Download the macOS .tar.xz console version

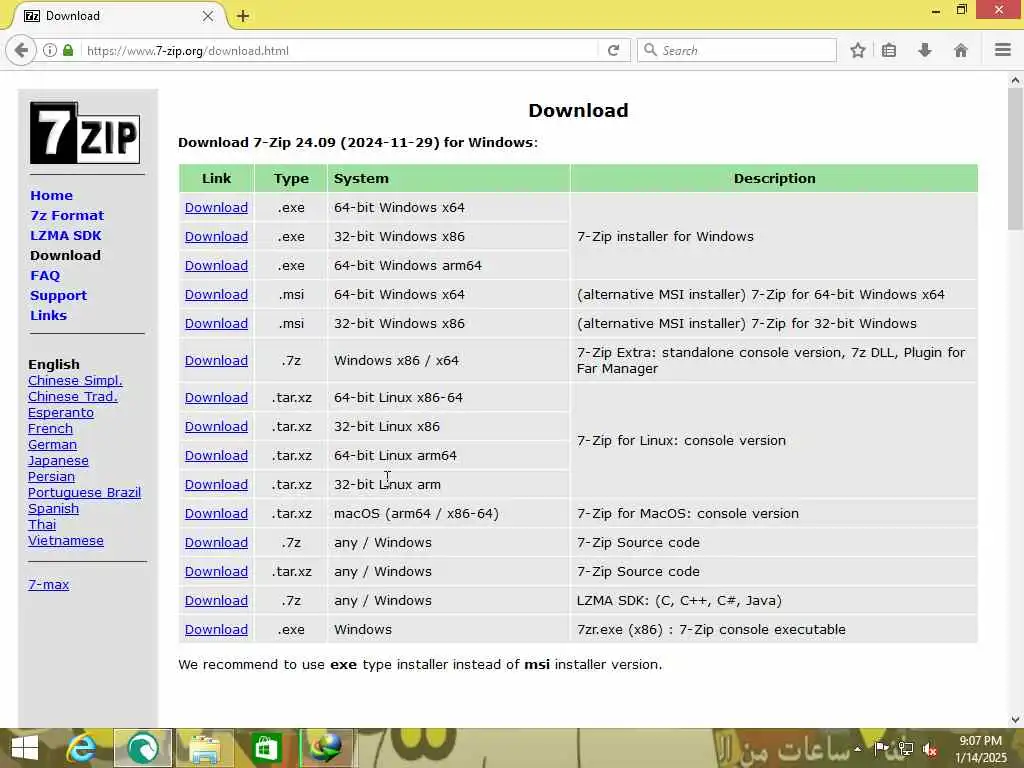216,514
